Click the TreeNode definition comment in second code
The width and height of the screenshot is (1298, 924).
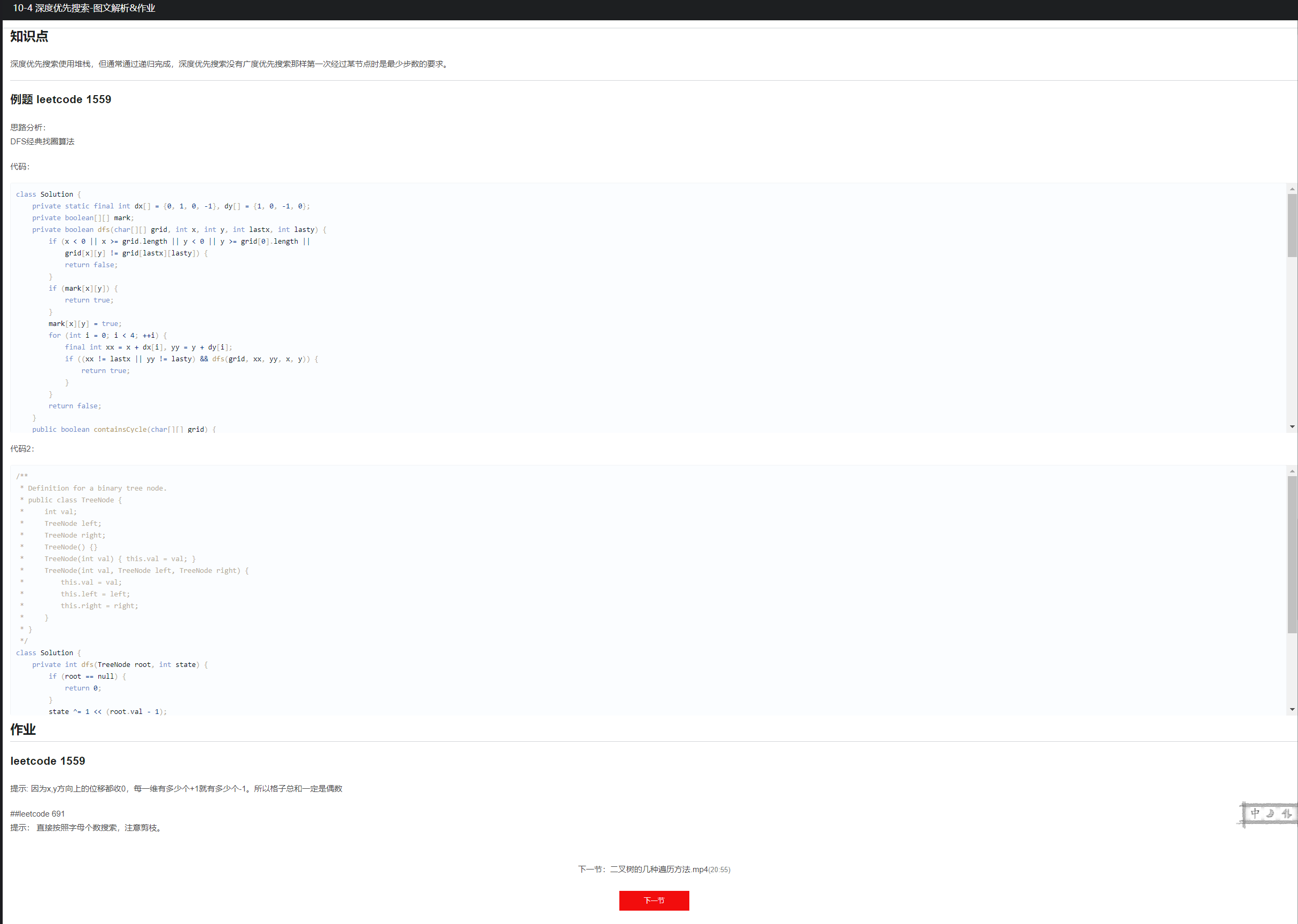pos(97,488)
